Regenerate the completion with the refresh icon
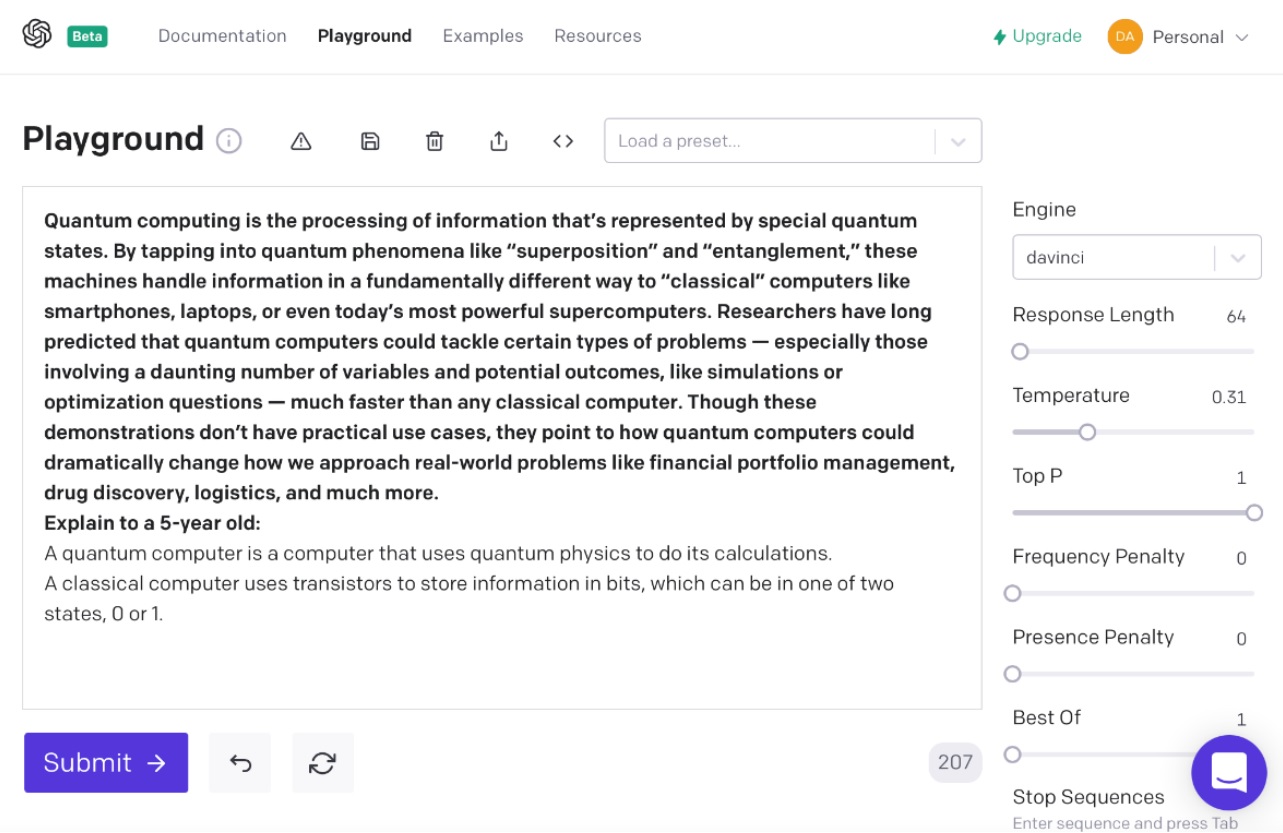This screenshot has height=833, width=1283. (x=322, y=763)
